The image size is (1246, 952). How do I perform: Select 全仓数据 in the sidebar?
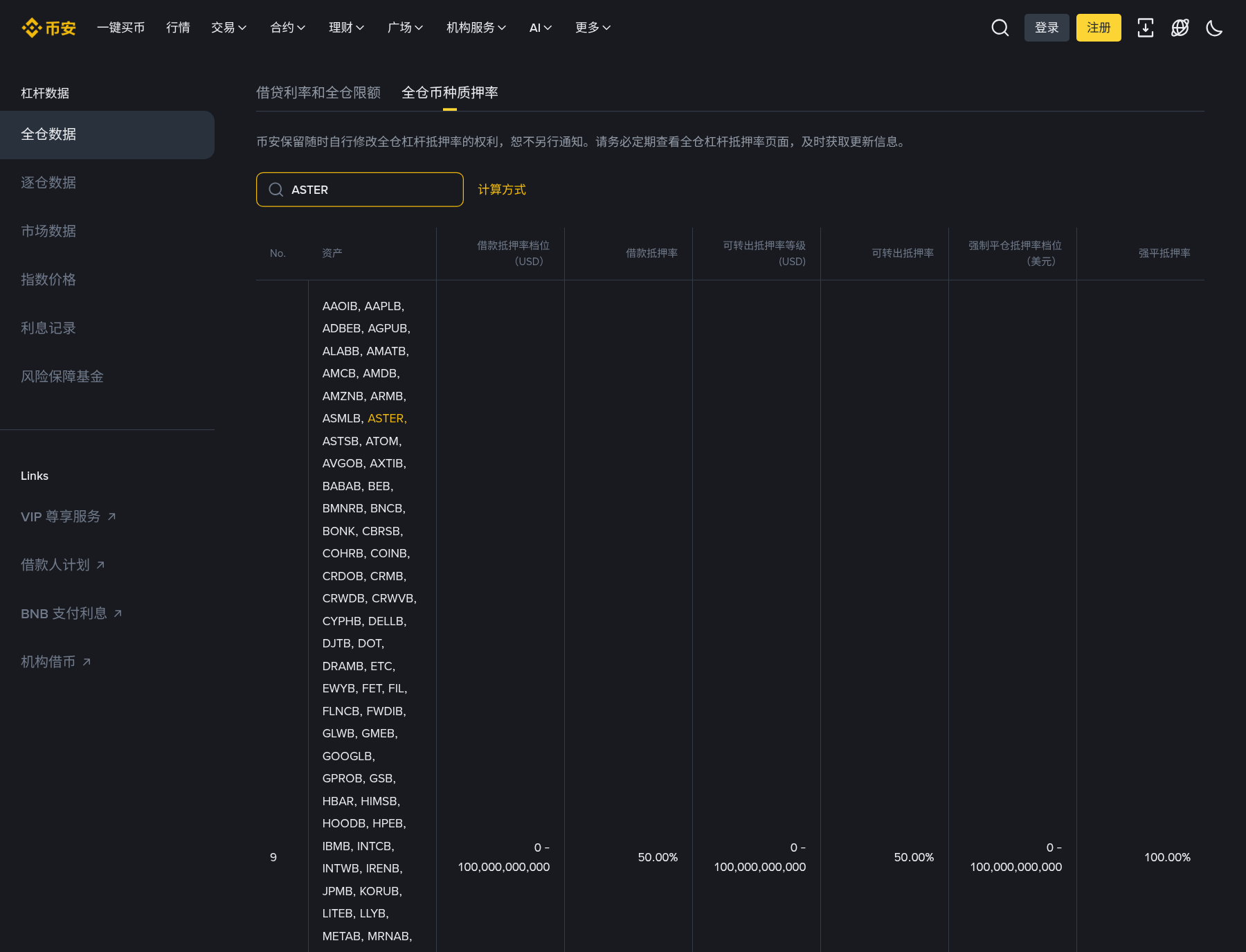pyautogui.click(x=107, y=135)
